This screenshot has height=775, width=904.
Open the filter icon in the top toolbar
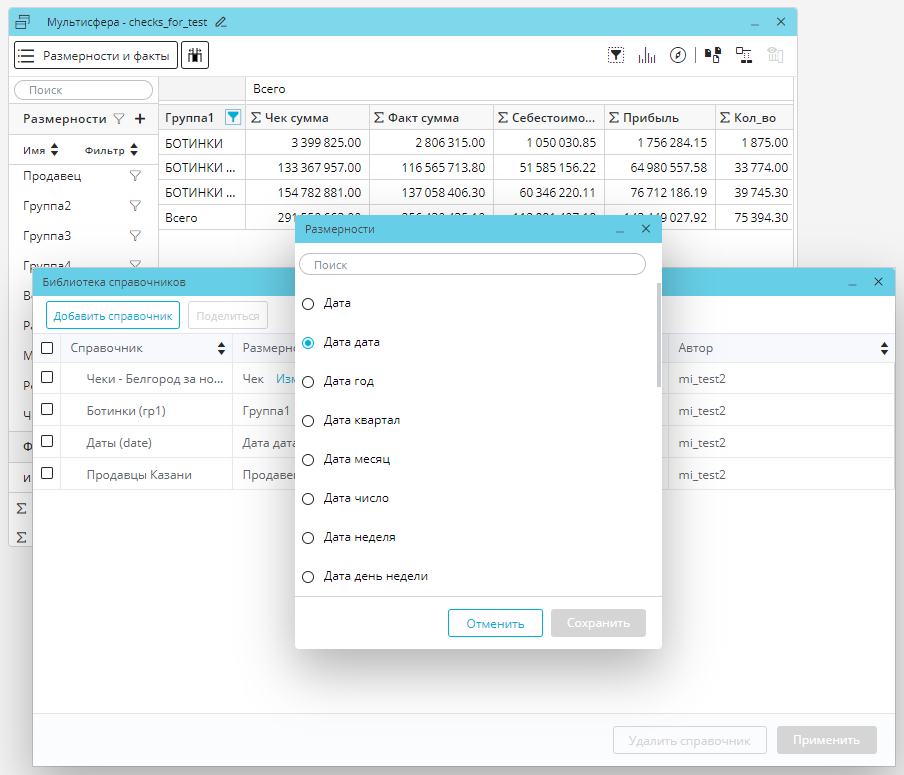click(x=617, y=56)
